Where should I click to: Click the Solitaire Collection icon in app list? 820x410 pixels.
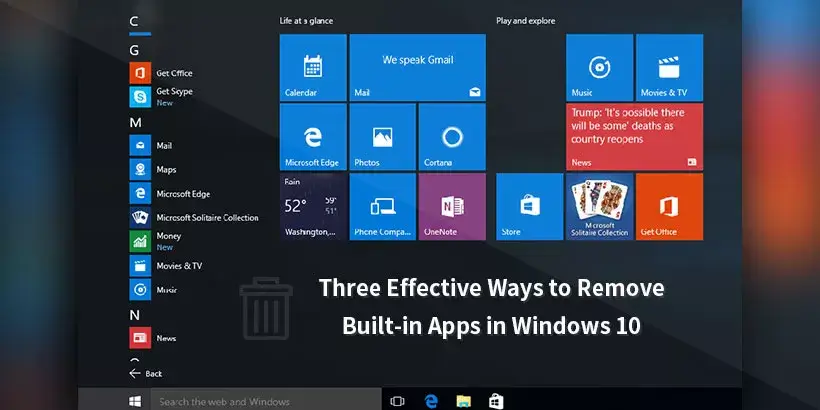point(140,218)
